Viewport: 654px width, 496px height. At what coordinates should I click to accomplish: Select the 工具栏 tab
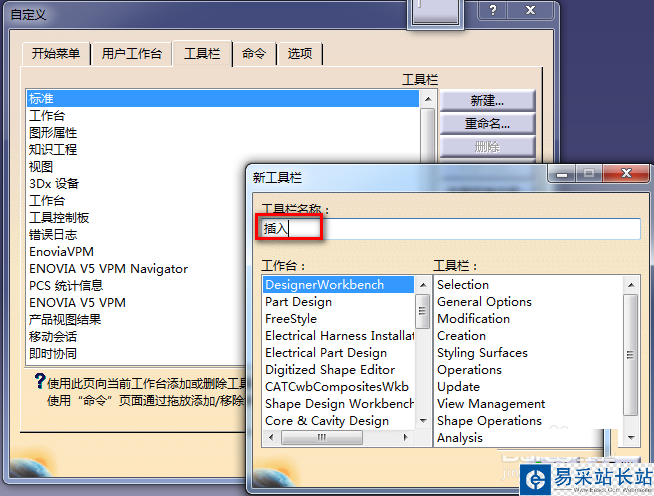tap(202, 53)
